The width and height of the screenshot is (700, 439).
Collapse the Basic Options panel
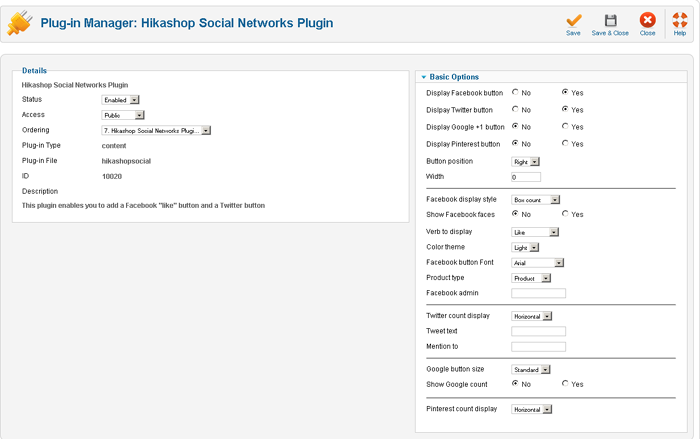(424, 77)
